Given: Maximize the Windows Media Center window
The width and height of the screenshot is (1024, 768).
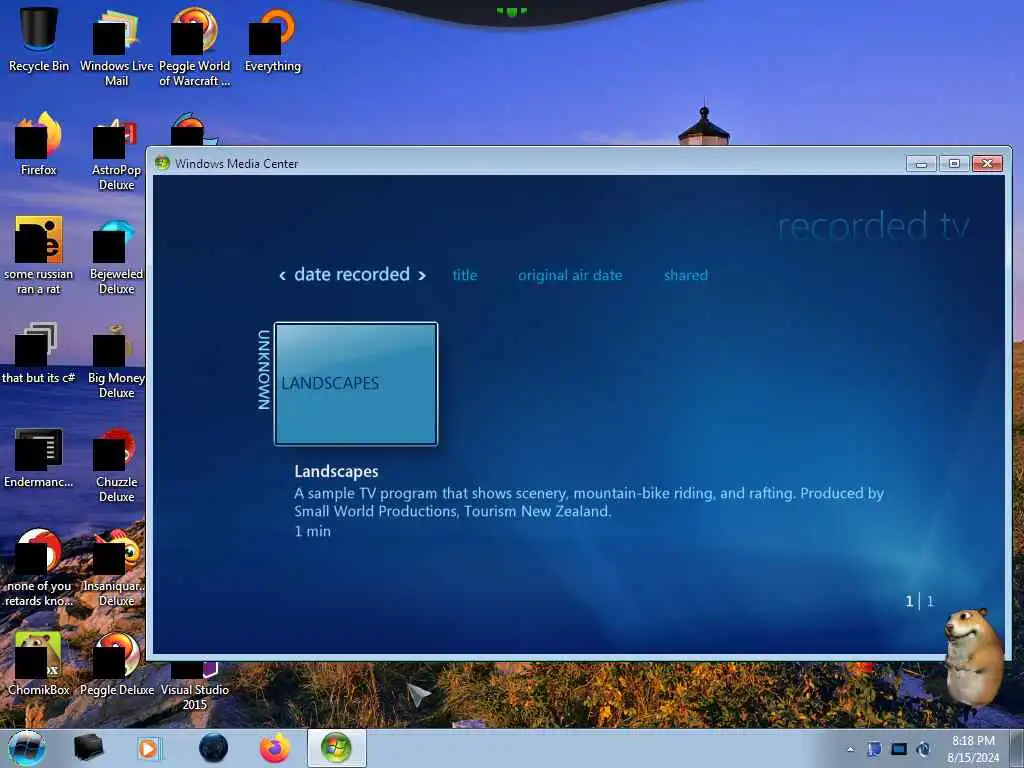Looking at the screenshot, I should tap(954, 163).
